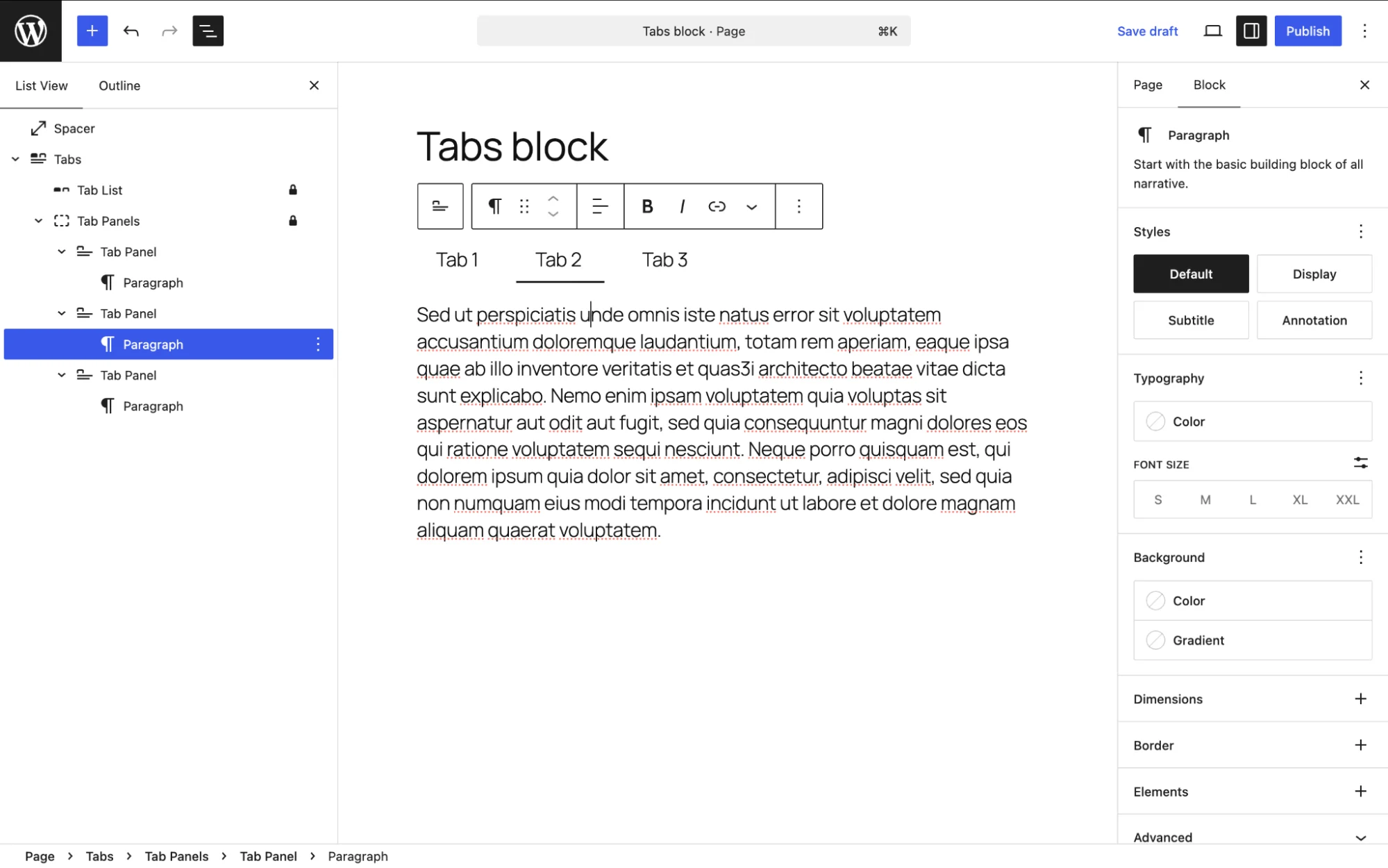
Task: Add Dimensions options
Action: [1360, 699]
